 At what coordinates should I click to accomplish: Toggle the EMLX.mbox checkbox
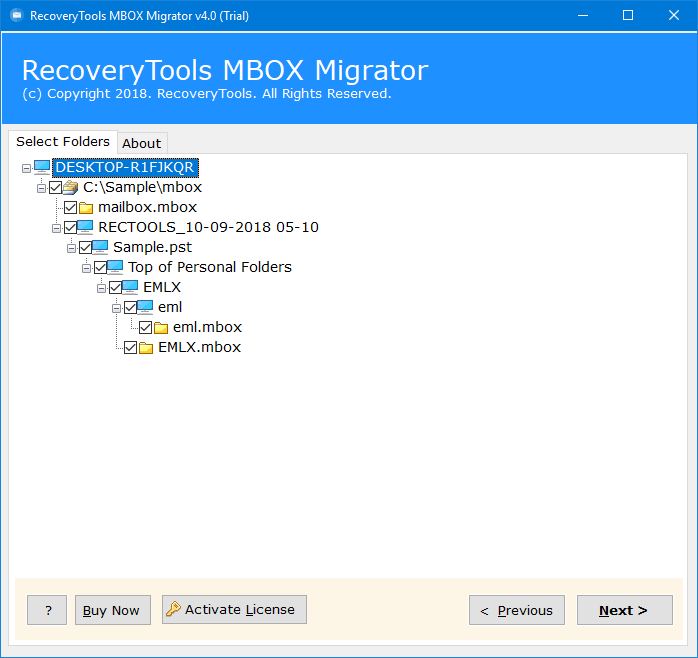click(x=130, y=347)
